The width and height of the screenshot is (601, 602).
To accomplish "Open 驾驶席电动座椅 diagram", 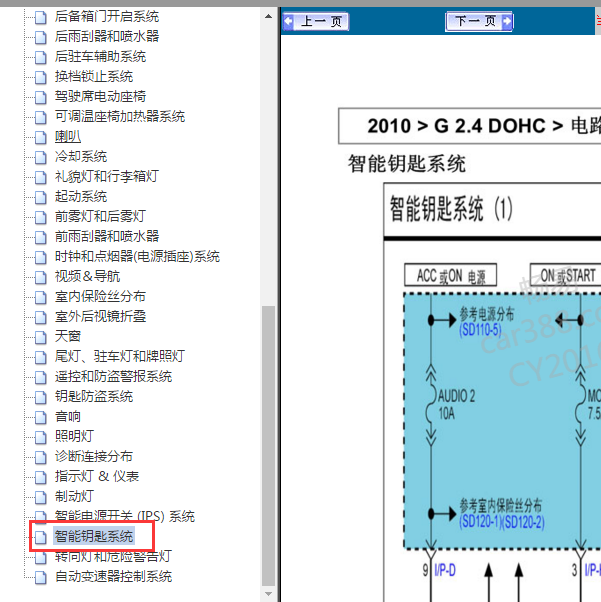I will click(100, 96).
